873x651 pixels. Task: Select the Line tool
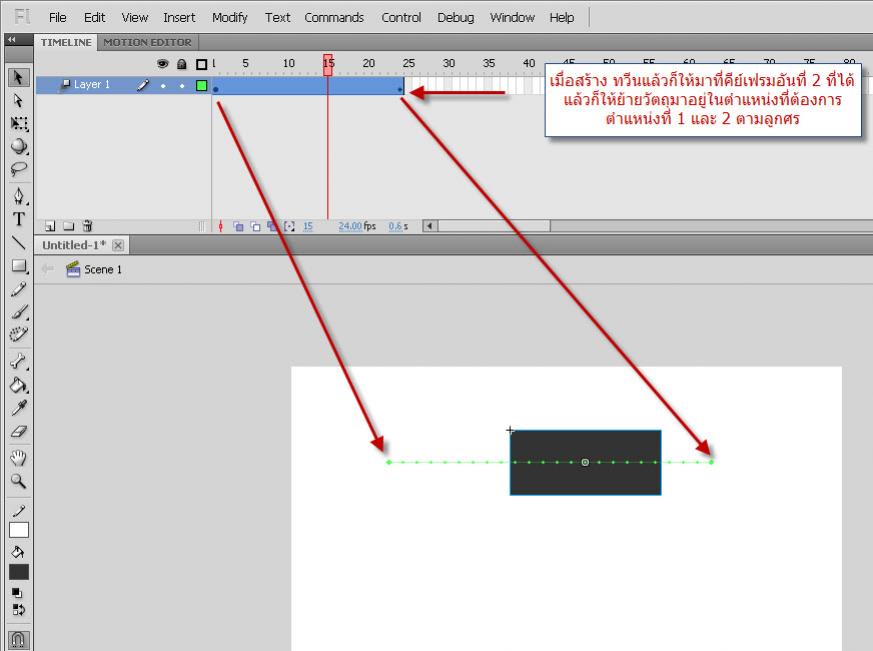pos(18,242)
